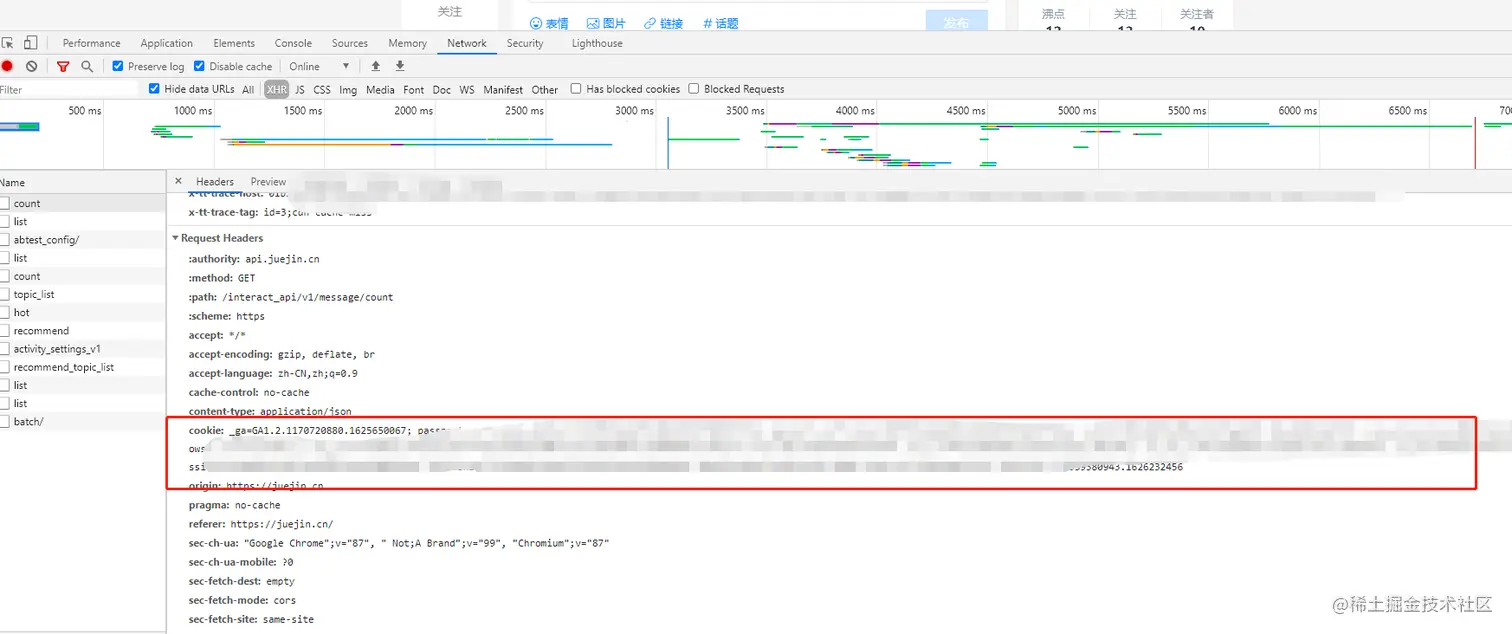Viewport: 1512px width, 634px height.
Task: Export HAR with the download arrow
Action: (400, 66)
